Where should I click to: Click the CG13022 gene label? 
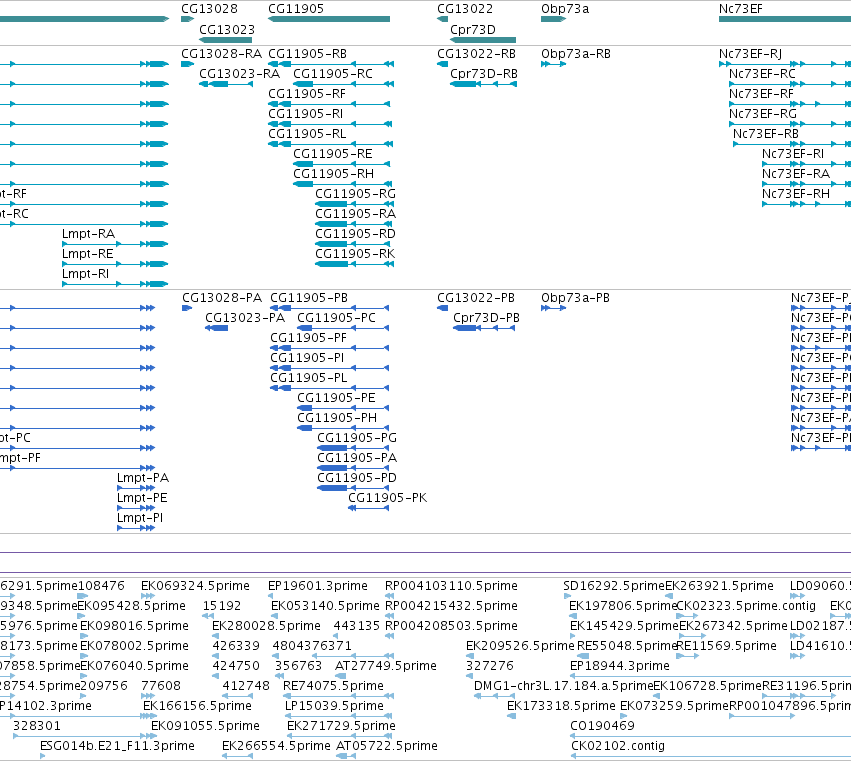tap(465, 9)
